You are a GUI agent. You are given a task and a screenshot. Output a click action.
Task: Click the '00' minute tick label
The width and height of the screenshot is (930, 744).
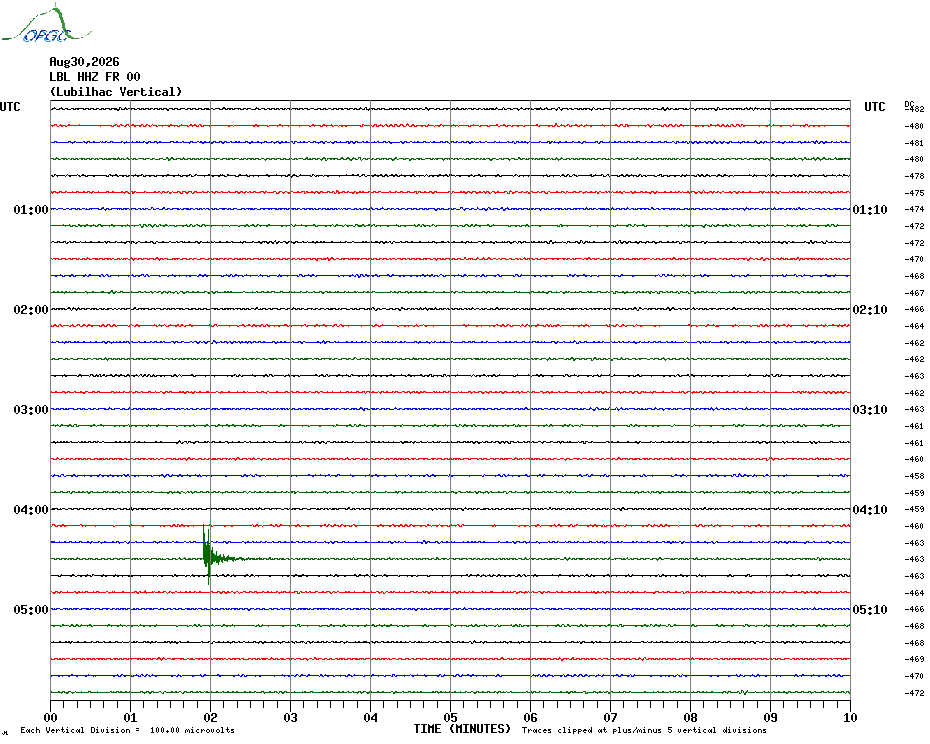tap(50, 718)
